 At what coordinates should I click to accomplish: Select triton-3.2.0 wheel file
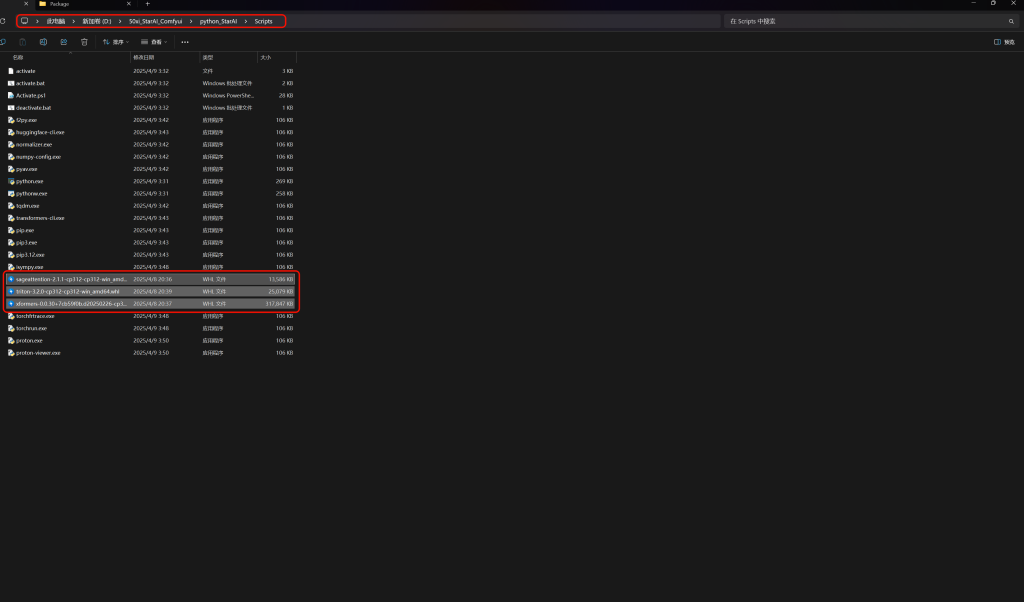(x=67, y=291)
